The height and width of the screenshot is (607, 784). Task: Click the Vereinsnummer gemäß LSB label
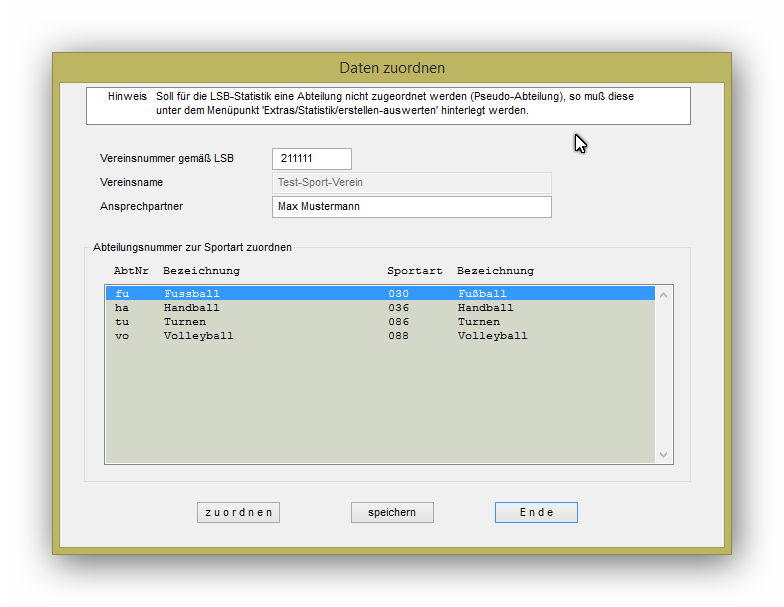coord(167,159)
